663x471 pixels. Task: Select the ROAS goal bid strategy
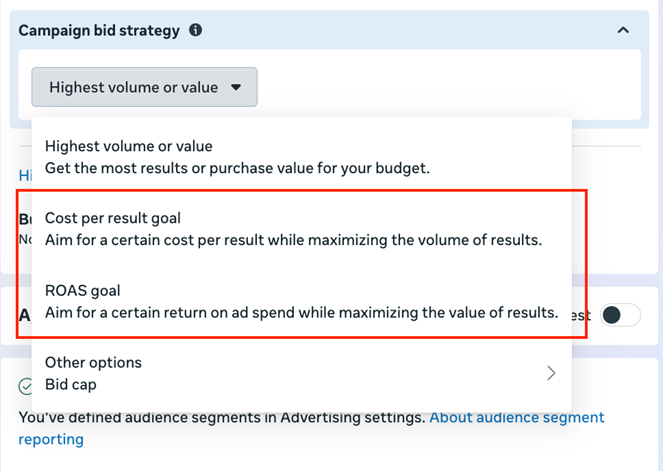pyautogui.click(x=82, y=291)
